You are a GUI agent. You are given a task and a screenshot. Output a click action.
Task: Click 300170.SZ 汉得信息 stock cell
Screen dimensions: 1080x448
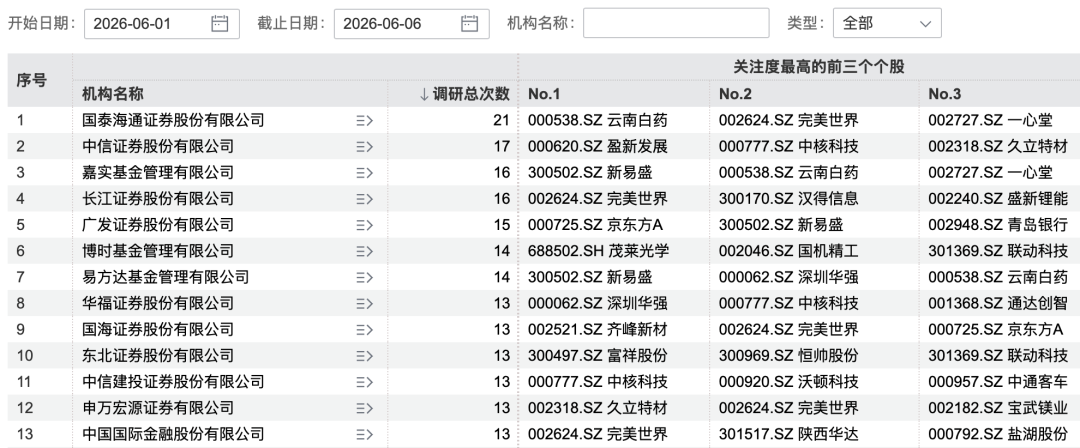[x=789, y=199]
